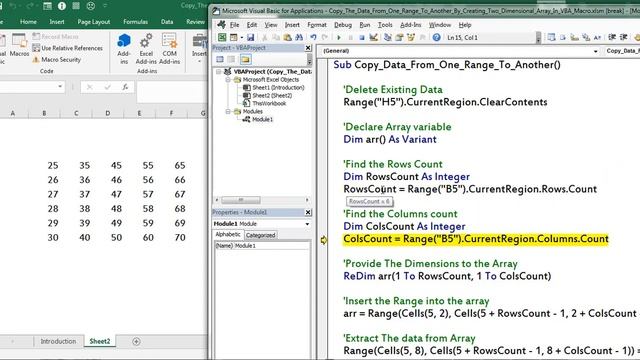The width and height of the screenshot is (640, 360).
Task: Click the Outdent icon in Edit toolbar
Action: 623,38
